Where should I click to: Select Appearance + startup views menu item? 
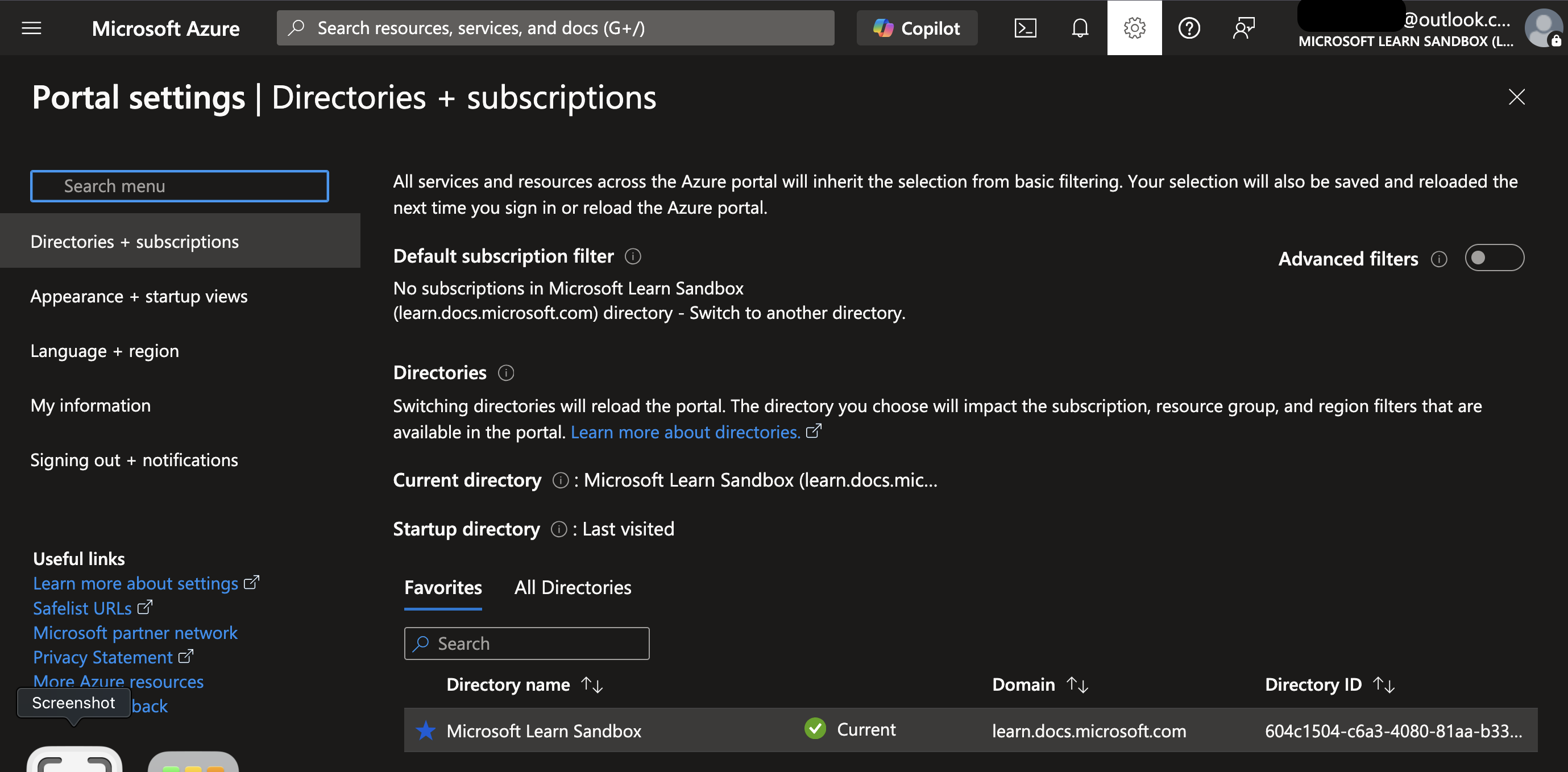pyautogui.click(x=139, y=297)
